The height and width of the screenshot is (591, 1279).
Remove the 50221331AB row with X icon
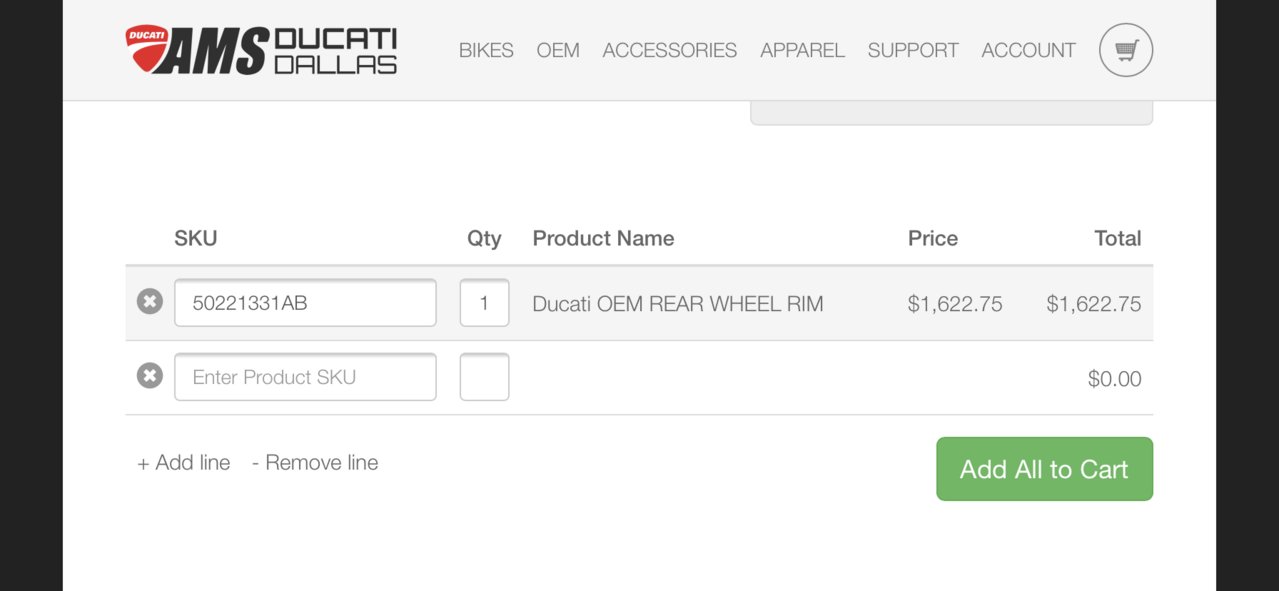150,301
